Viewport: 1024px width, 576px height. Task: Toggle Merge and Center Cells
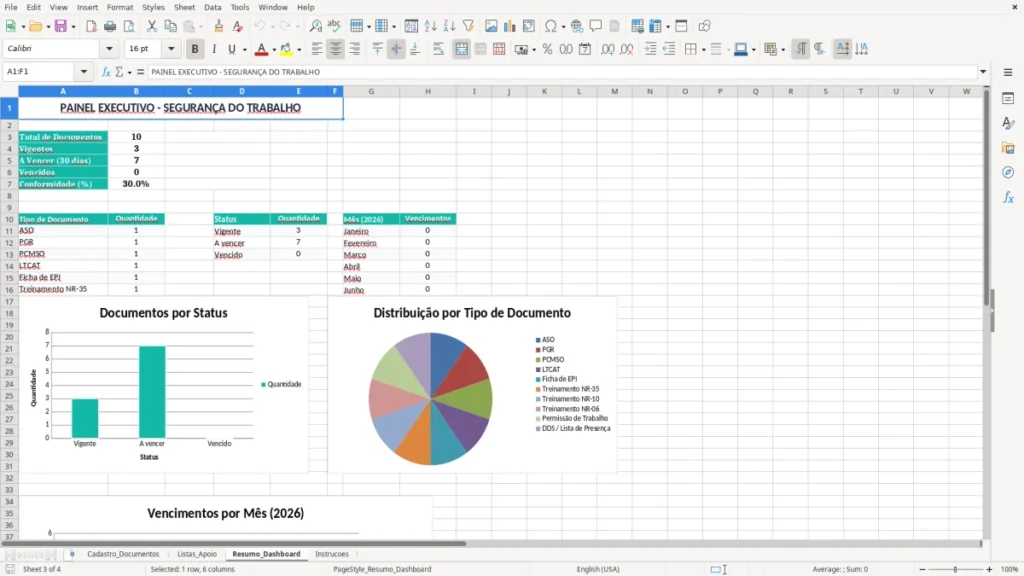point(461,49)
